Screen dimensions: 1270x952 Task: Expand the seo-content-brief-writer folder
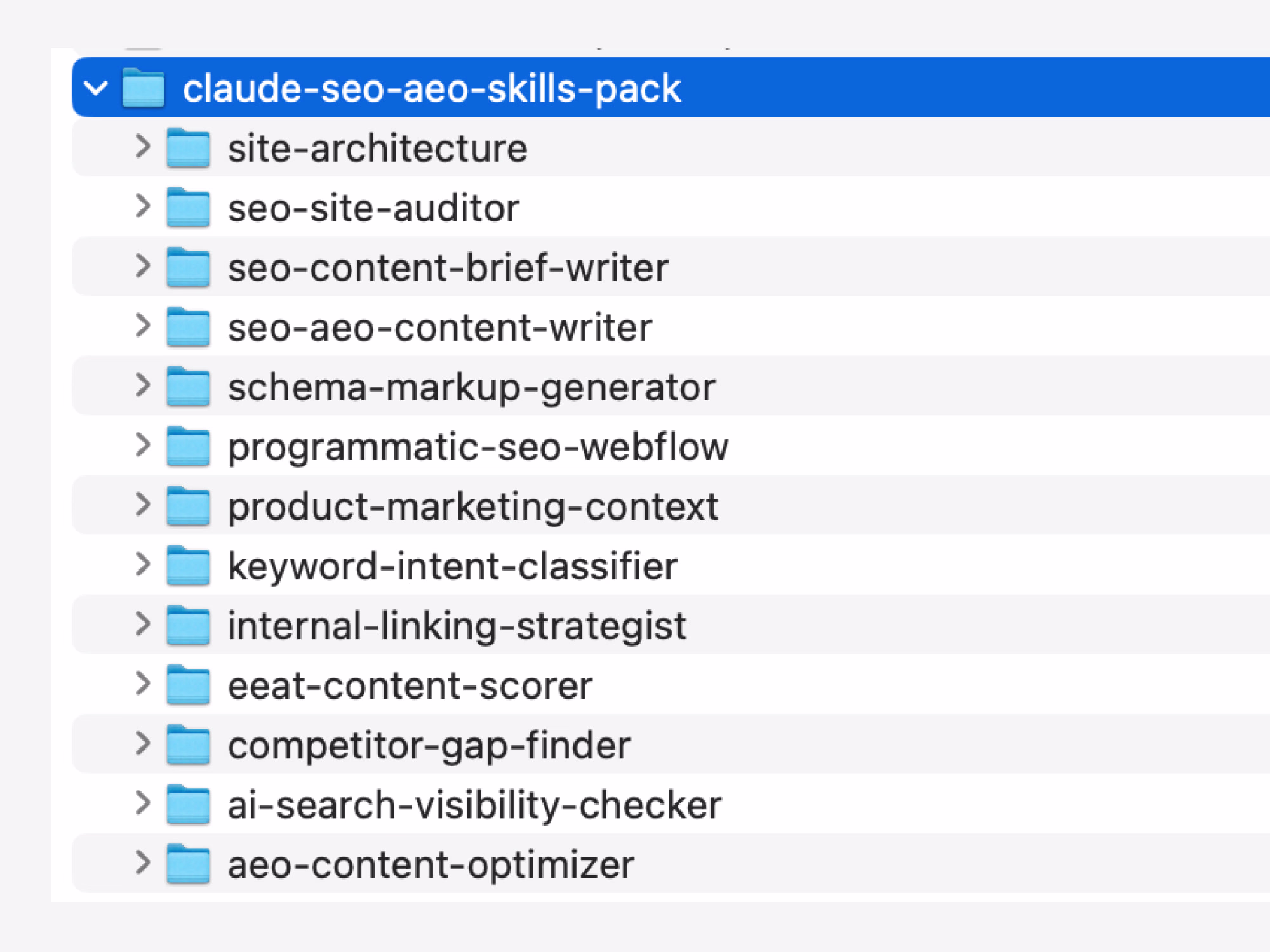click(x=144, y=266)
